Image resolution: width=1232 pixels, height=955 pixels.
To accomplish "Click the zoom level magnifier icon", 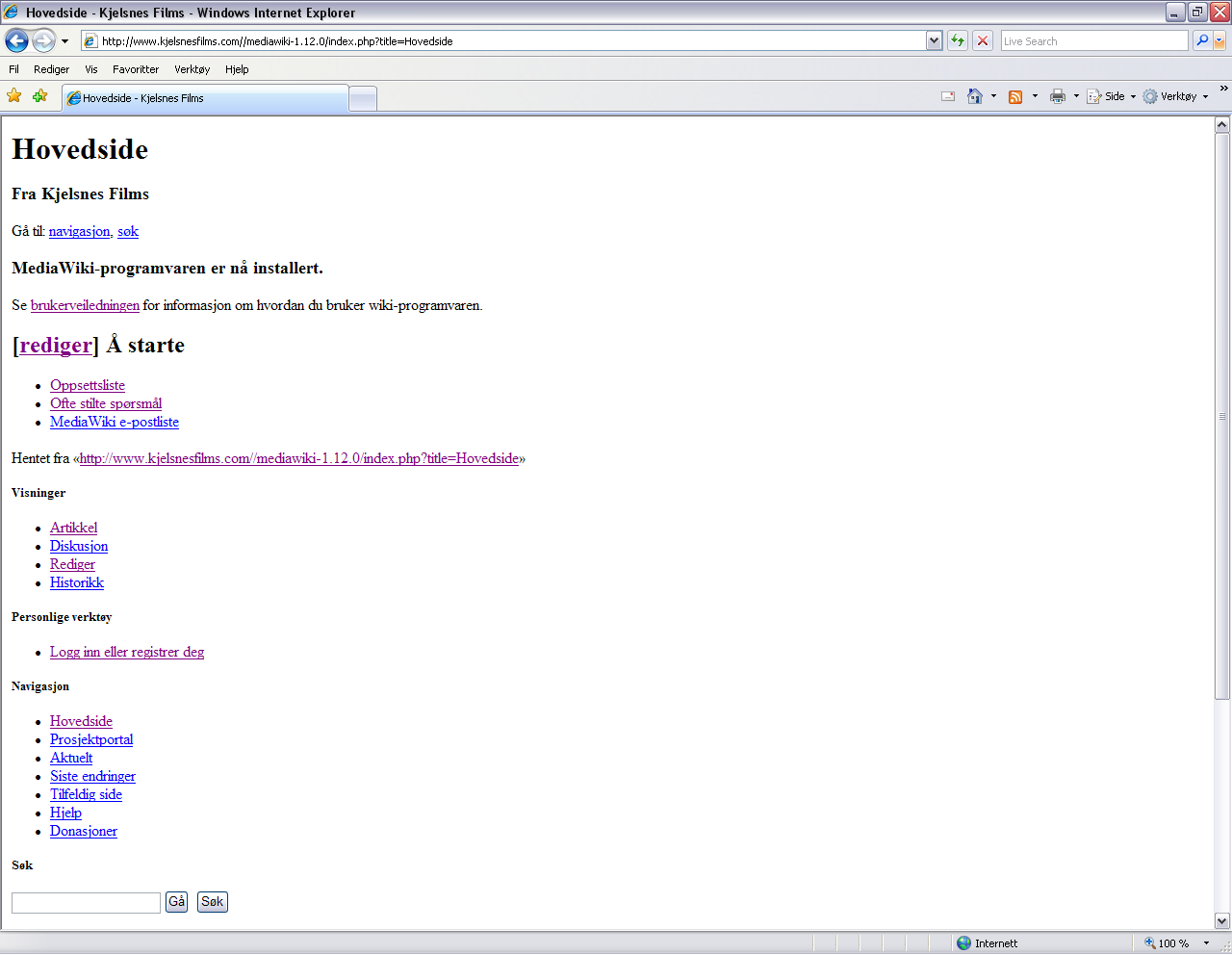I will click(x=1149, y=943).
